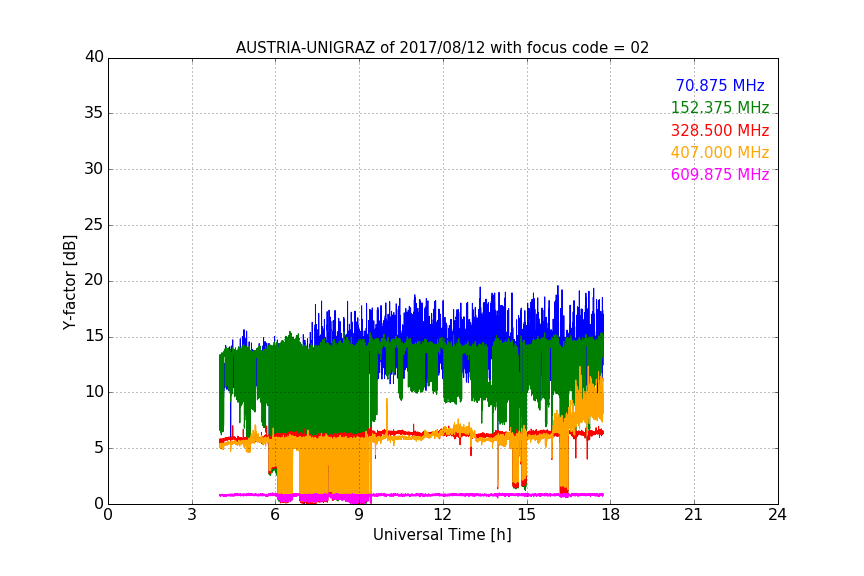Click the y-axis tick label 40
The height and width of the screenshot is (576, 864).
[x=94, y=57]
